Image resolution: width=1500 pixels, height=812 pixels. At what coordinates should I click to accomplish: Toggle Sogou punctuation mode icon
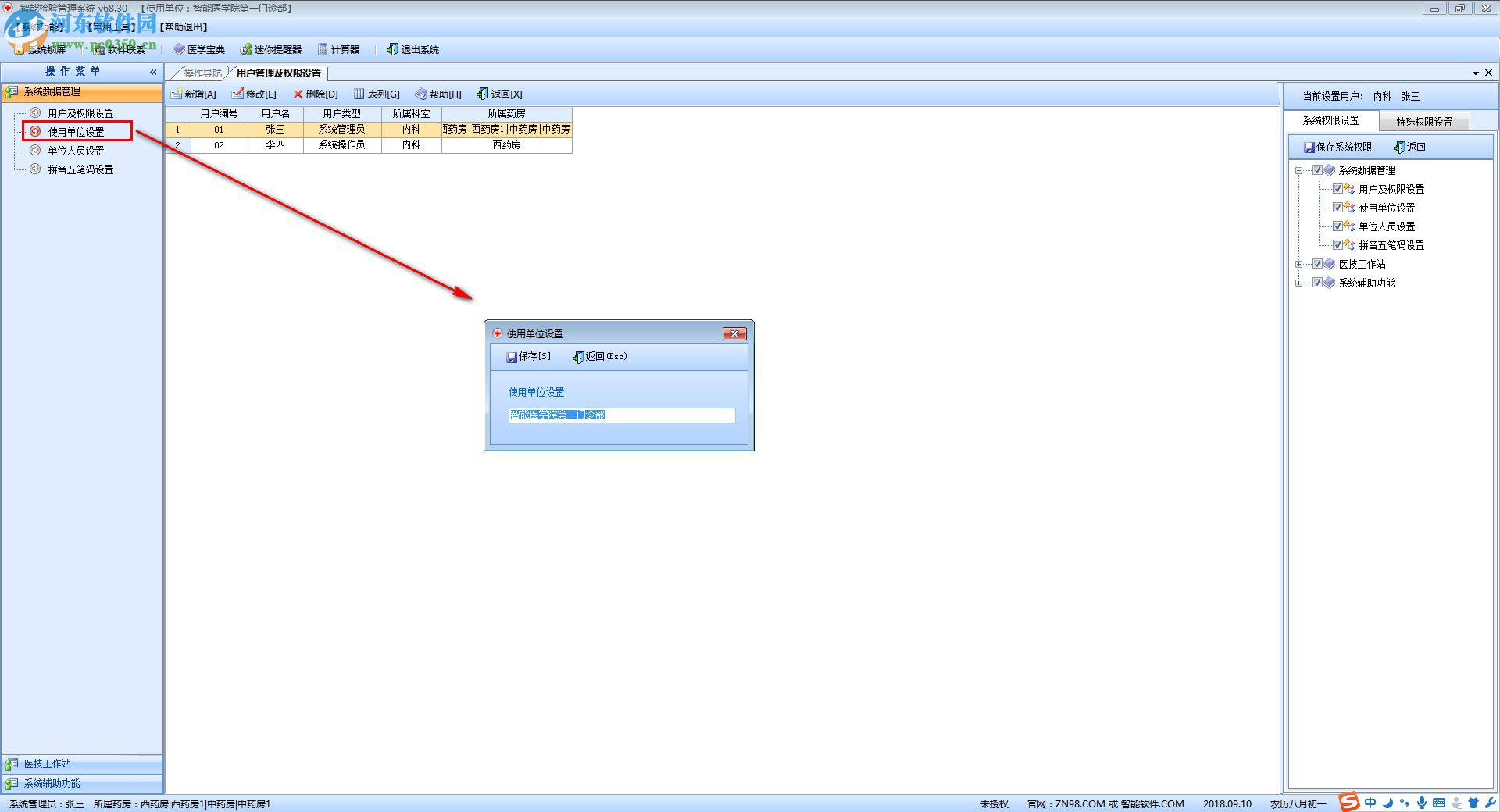(1405, 803)
